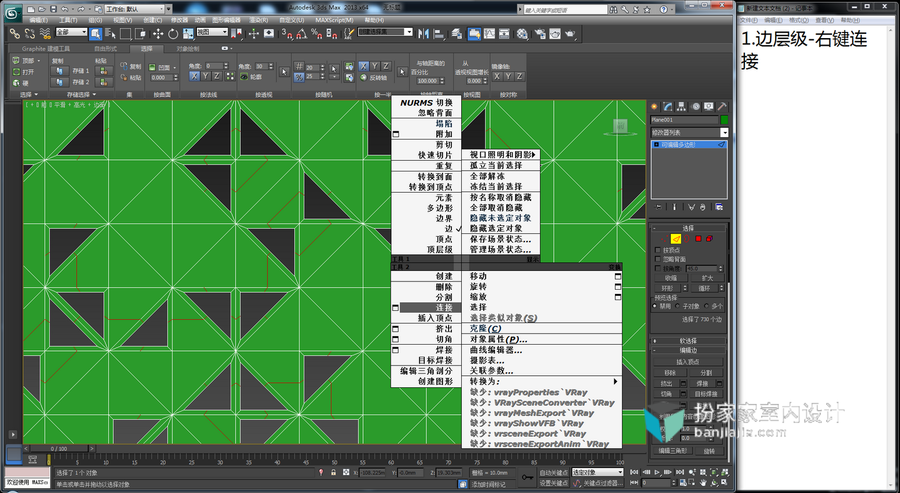Select Element sub-object level icon
The height and width of the screenshot is (493, 900).
710,238
